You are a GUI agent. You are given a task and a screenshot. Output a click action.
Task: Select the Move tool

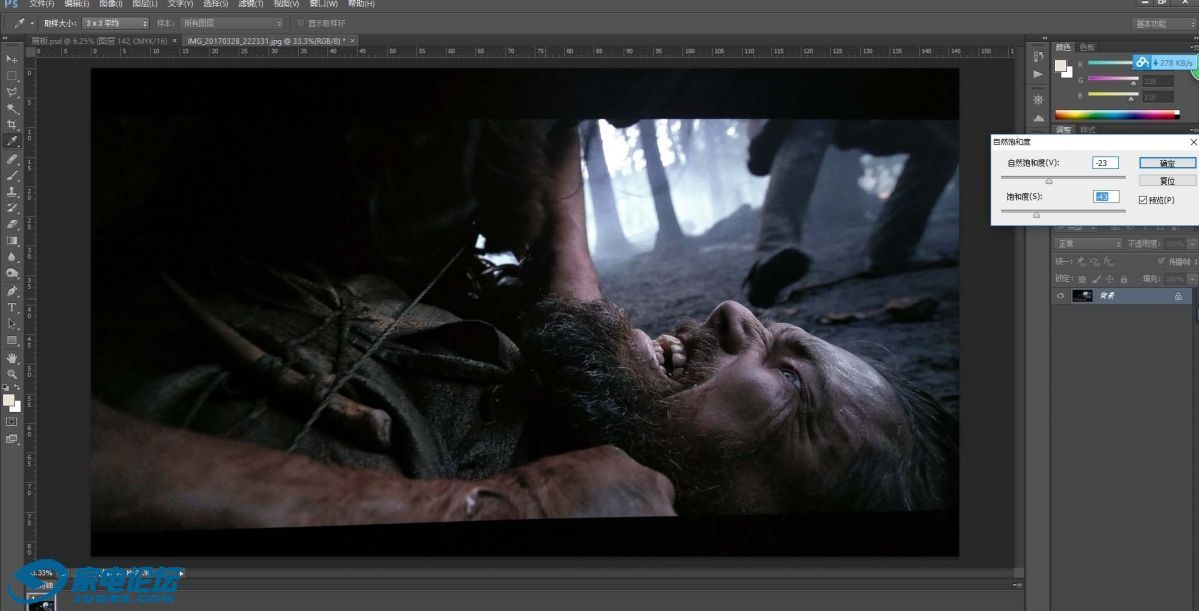(x=12, y=59)
